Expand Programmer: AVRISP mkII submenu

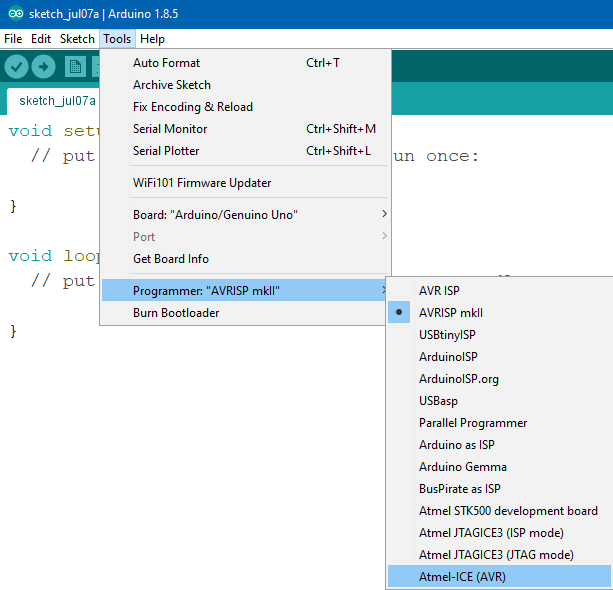[244, 291]
